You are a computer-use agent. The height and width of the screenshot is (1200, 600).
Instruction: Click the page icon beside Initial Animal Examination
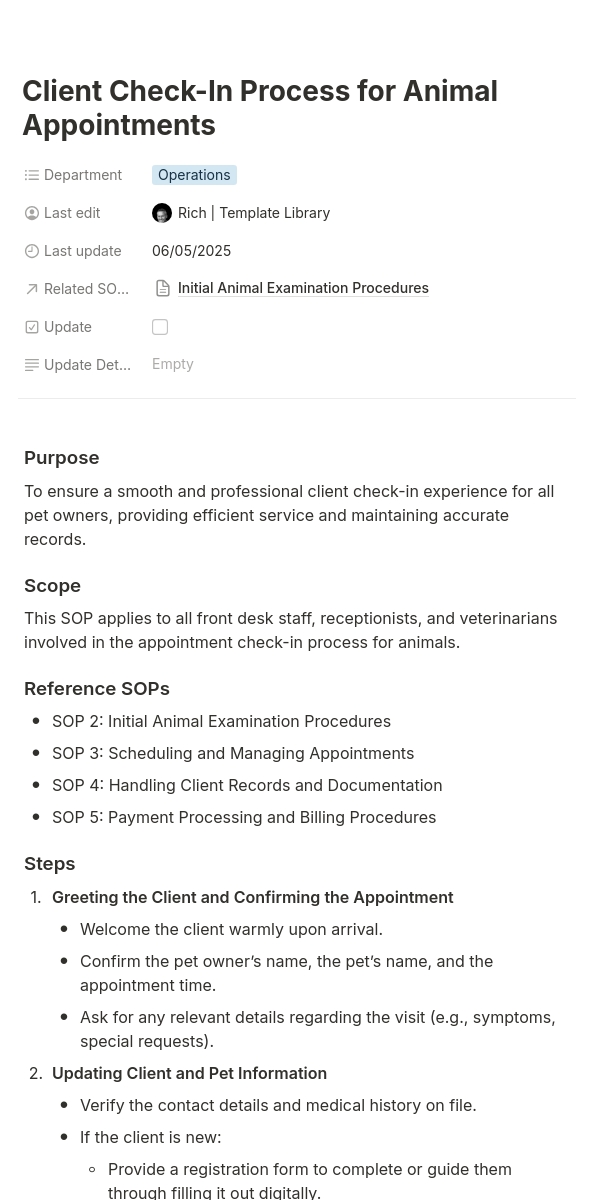point(163,288)
